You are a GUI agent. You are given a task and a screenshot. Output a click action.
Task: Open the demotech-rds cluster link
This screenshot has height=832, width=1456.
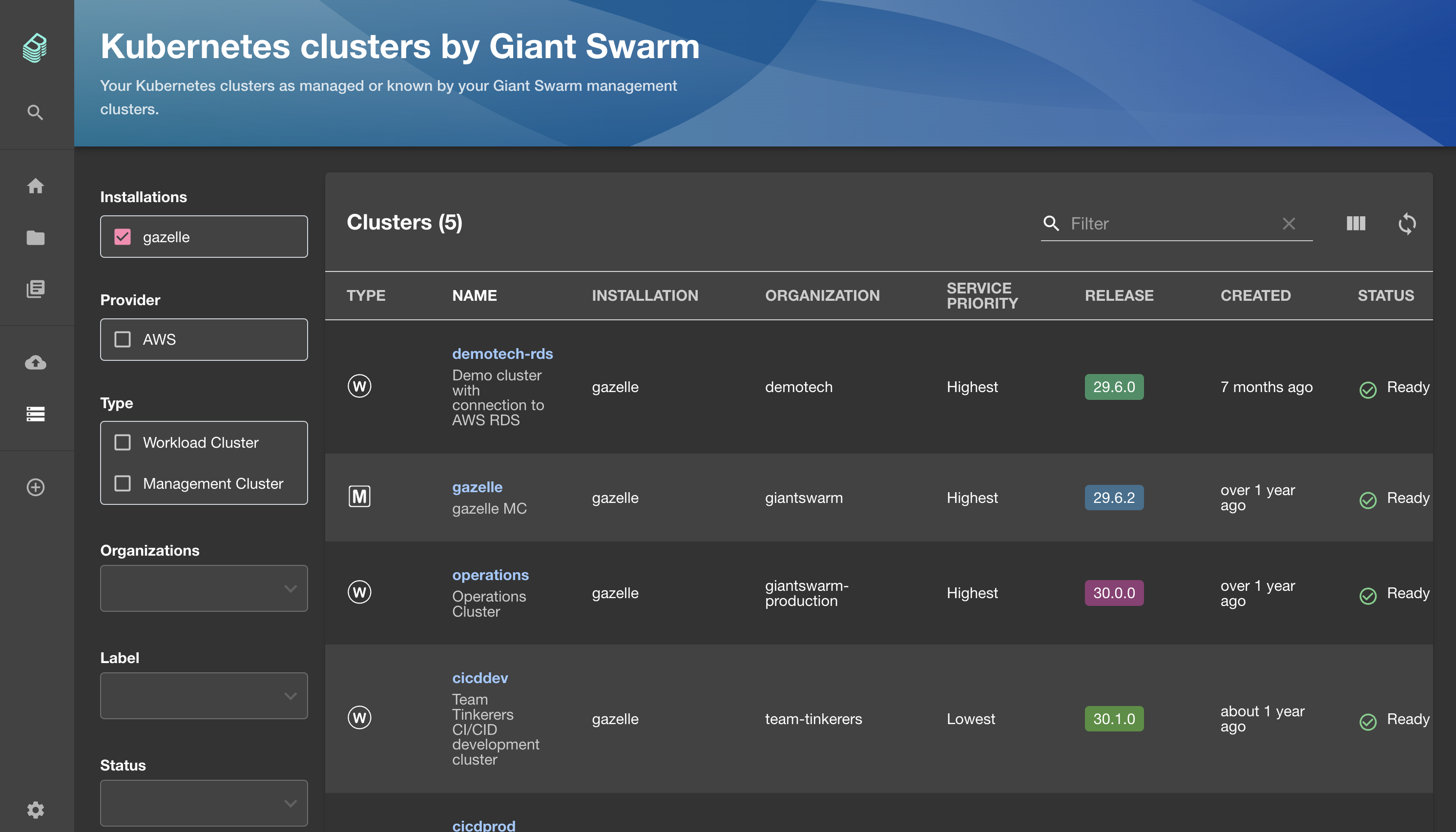tap(503, 353)
